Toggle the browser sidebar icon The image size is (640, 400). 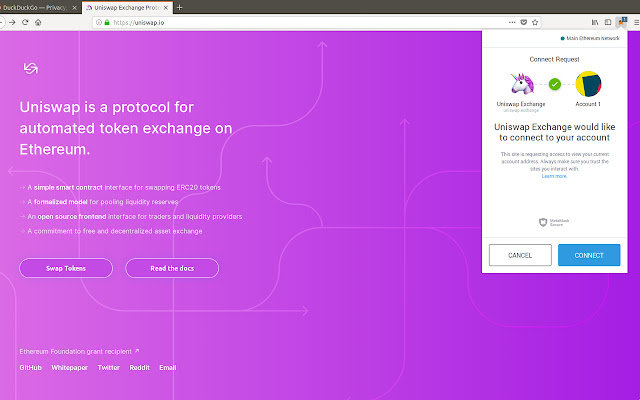pos(608,22)
